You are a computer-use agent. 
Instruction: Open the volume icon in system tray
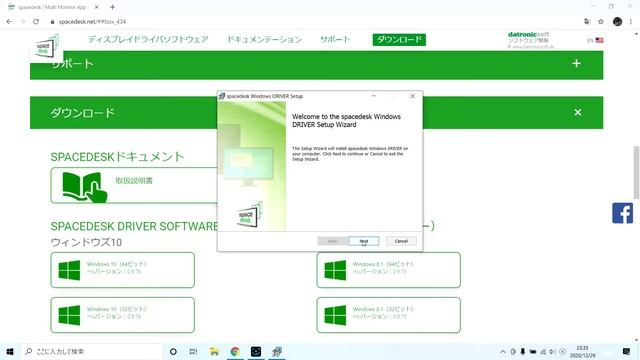click(552, 351)
